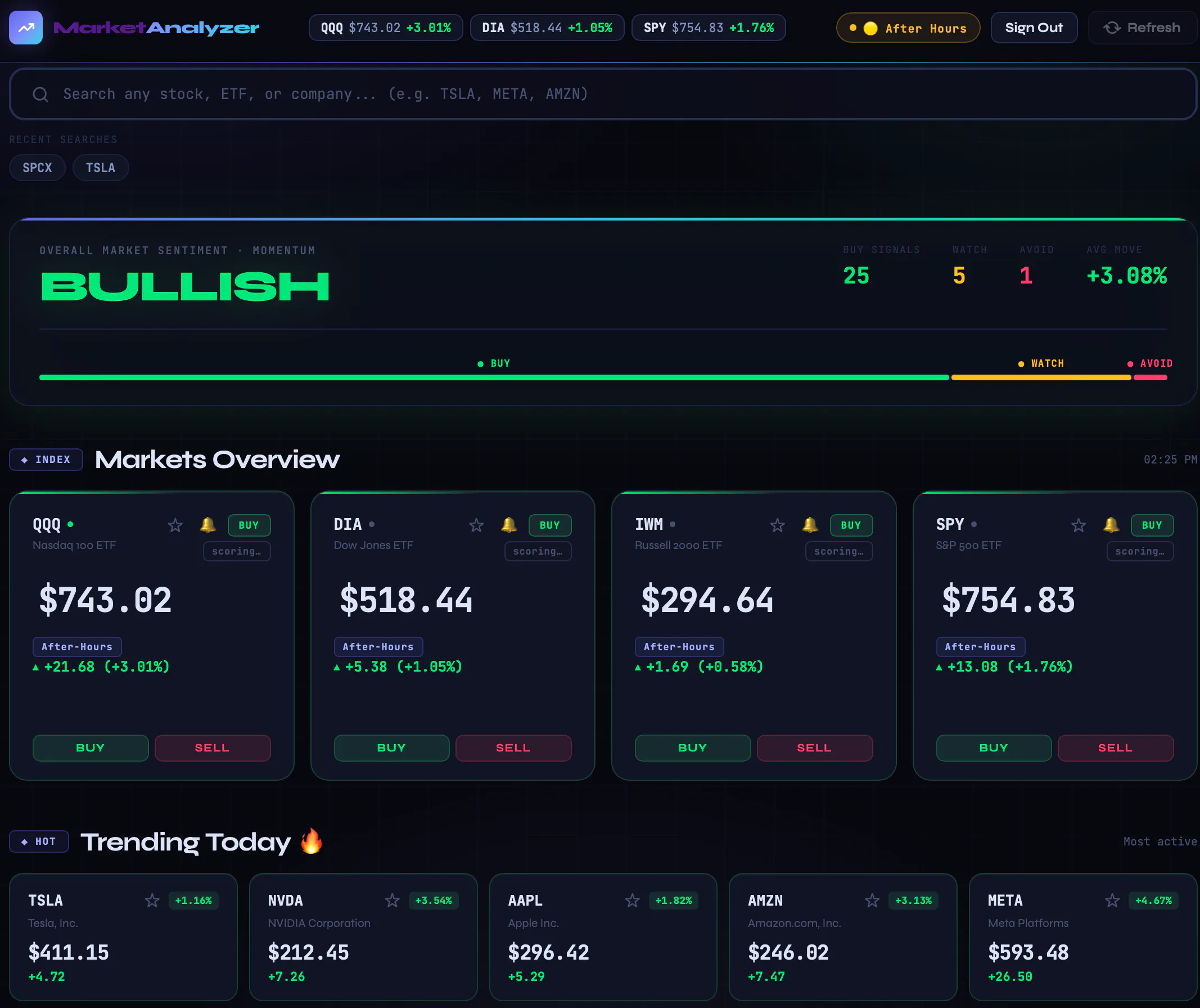1200x1008 pixels.
Task: Focus the stock search input field
Action: click(x=603, y=94)
